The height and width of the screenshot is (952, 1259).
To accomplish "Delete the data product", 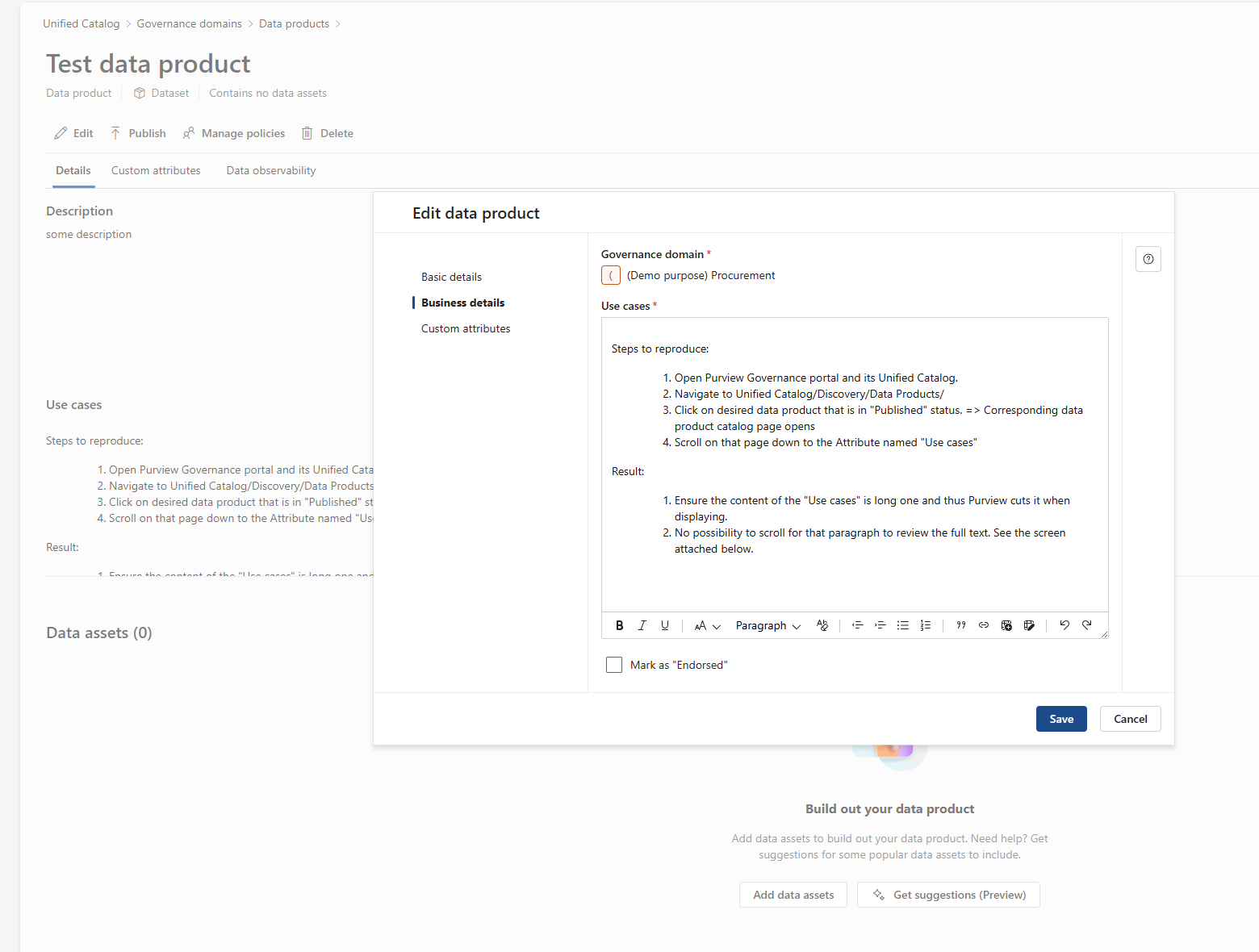I will pyautogui.click(x=328, y=133).
